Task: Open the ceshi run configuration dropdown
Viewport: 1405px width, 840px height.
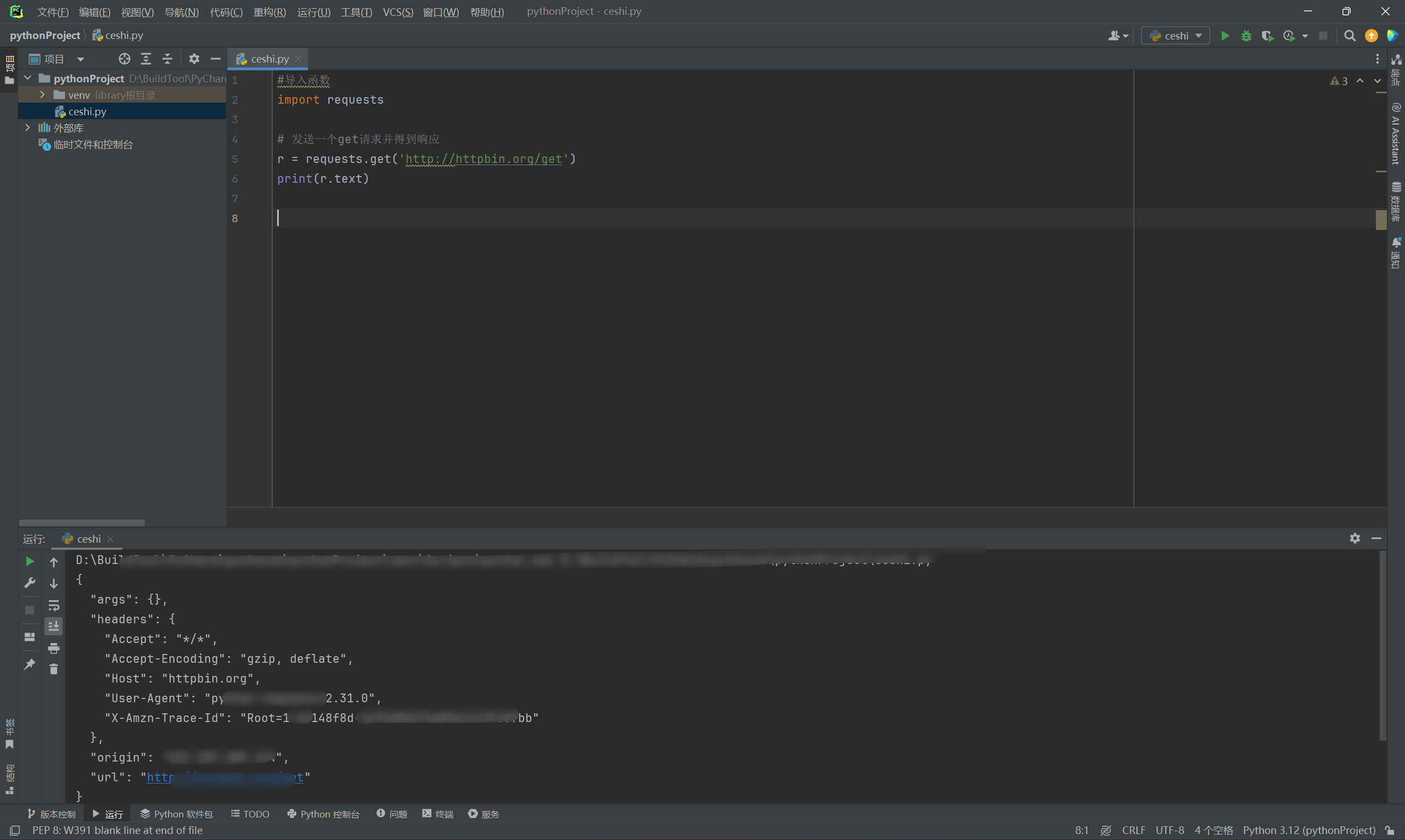Action: pyautogui.click(x=1175, y=36)
